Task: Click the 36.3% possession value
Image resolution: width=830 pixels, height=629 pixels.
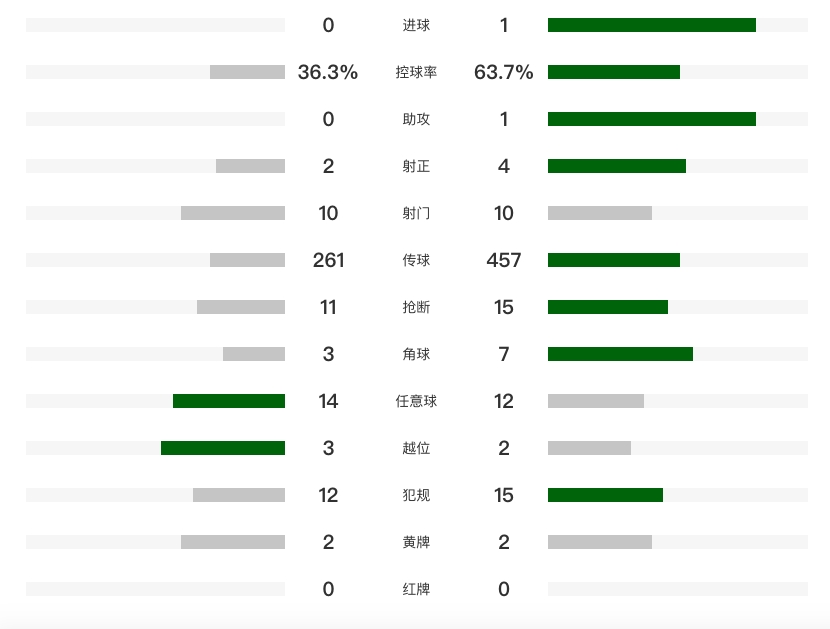Action: tap(328, 72)
